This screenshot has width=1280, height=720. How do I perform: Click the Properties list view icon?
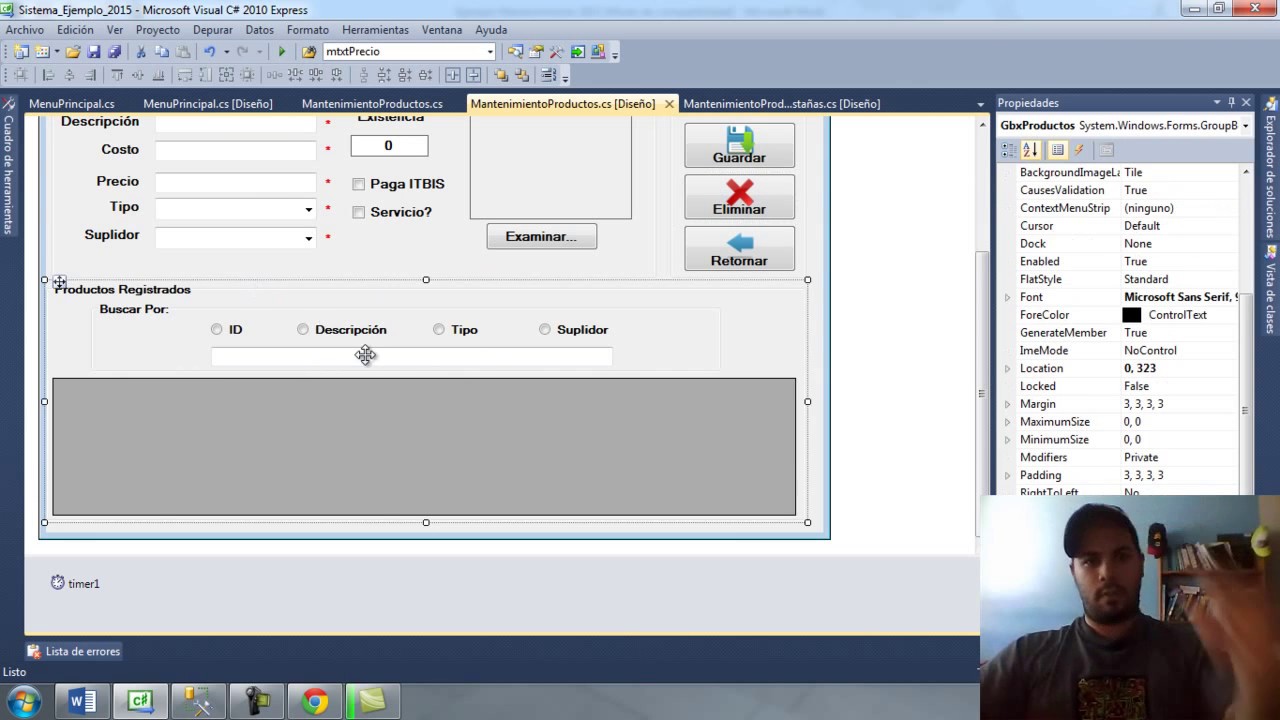(x=1057, y=150)
